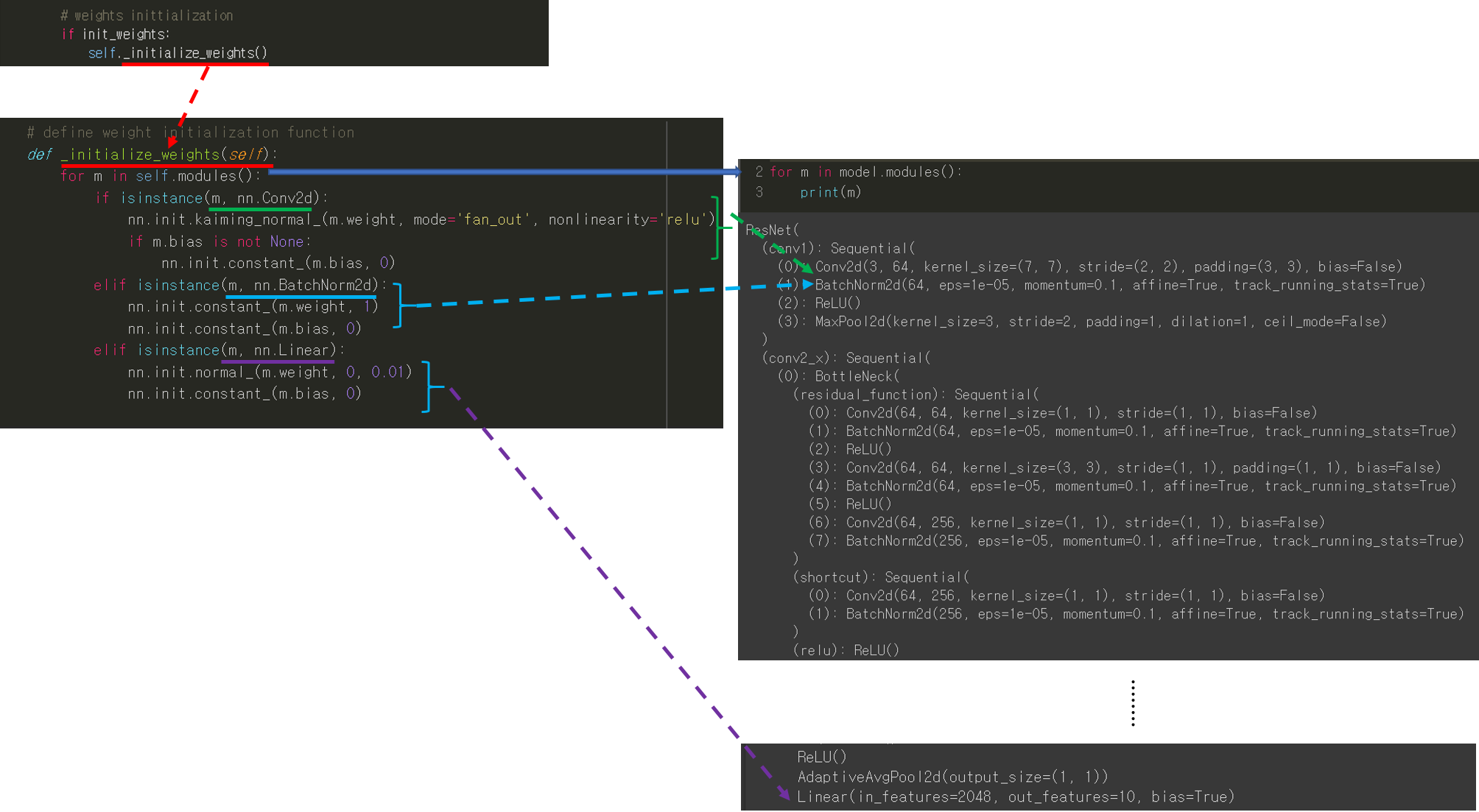Image resolution: width=1479 pixels, height=812 pixels.
Task: Click the blue arrow tip at model.modules()
Action: coord(737,172)
